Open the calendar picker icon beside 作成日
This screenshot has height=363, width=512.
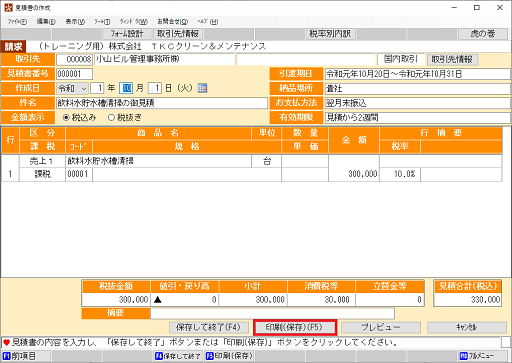coord(202,88)
